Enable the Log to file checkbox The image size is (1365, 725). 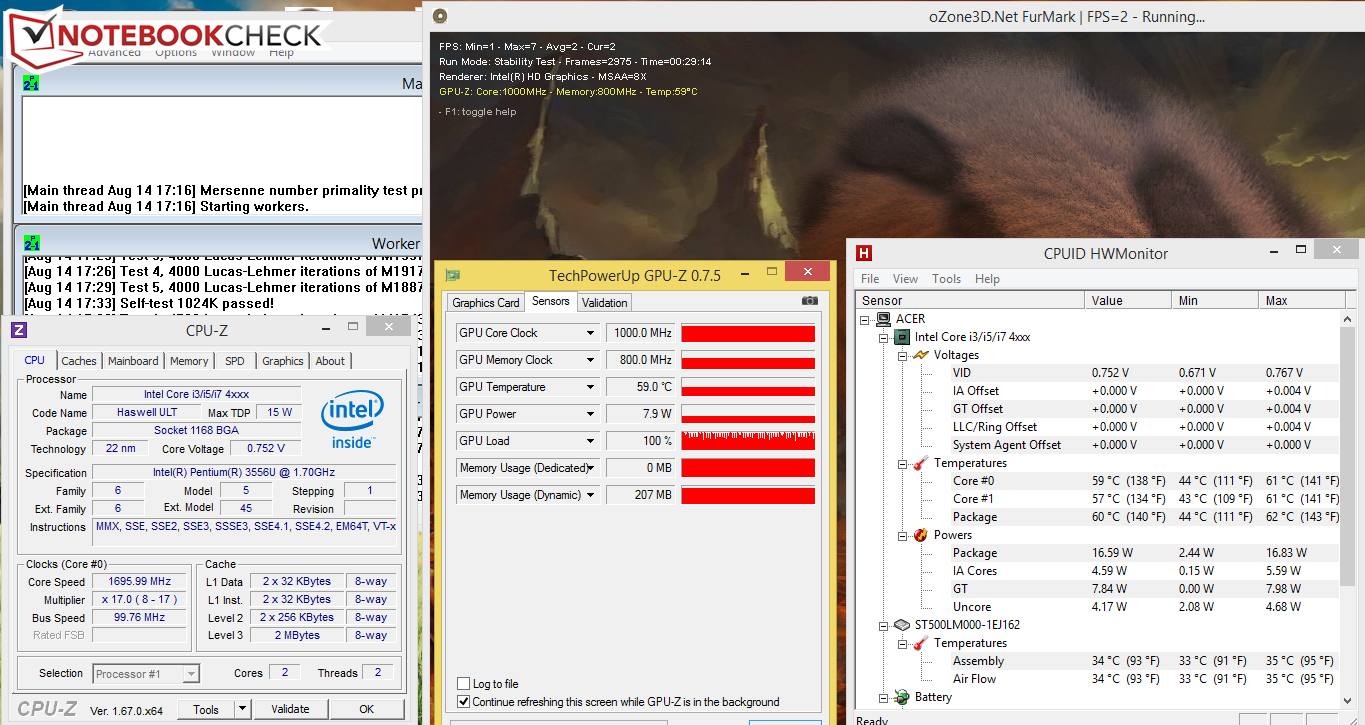[463, 684]
